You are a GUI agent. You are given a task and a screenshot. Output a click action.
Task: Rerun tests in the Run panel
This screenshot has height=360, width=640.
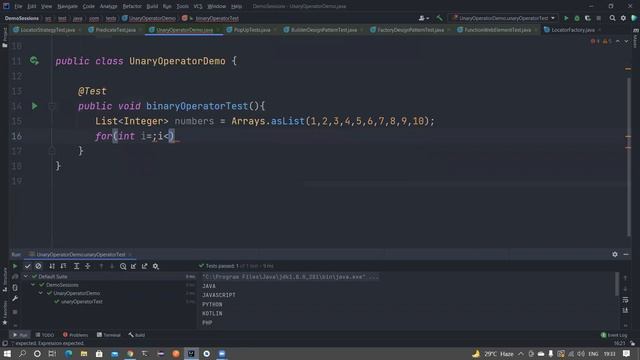[x=15, y=266]
